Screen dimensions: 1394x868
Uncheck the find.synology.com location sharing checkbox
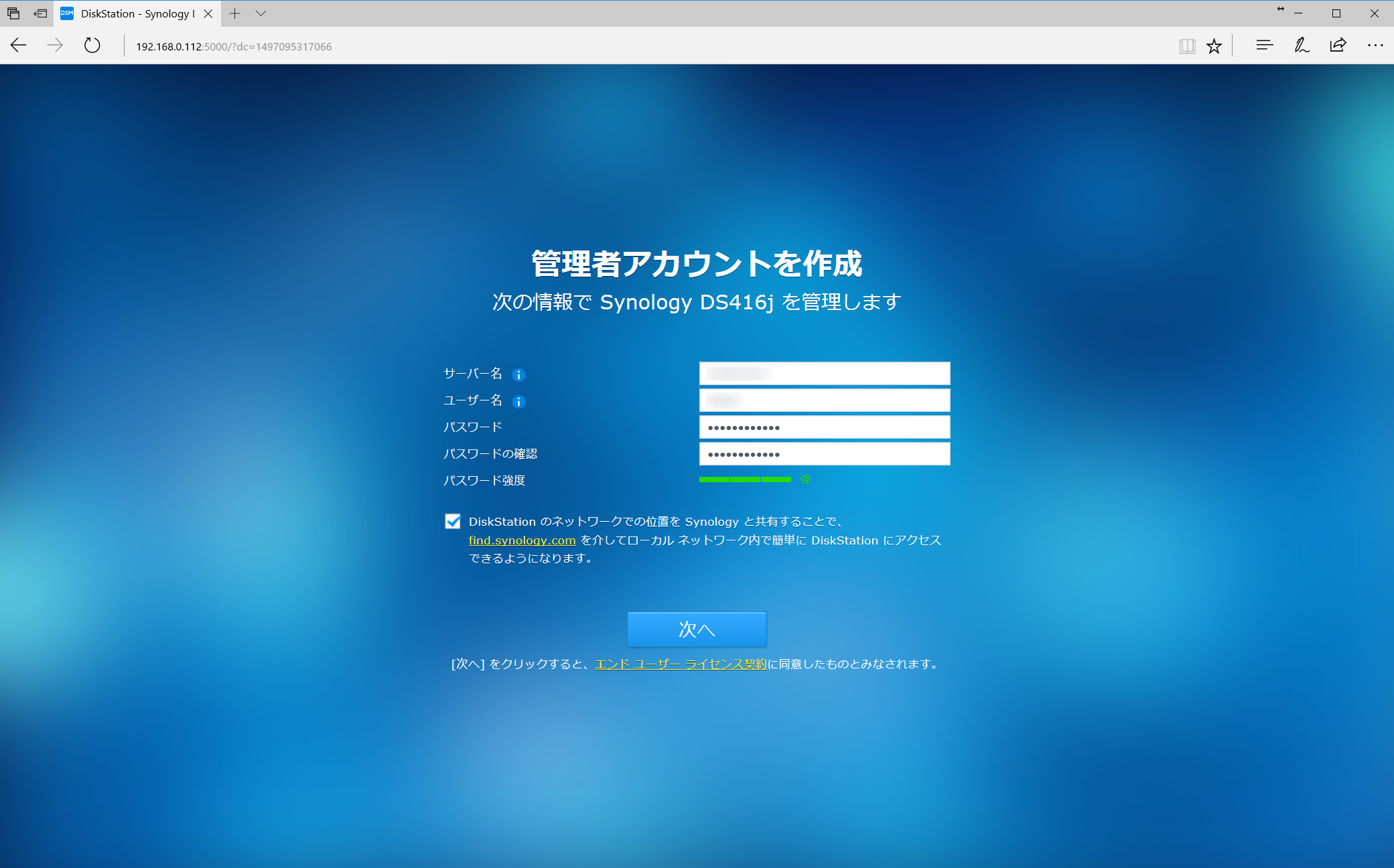point(453,522)
